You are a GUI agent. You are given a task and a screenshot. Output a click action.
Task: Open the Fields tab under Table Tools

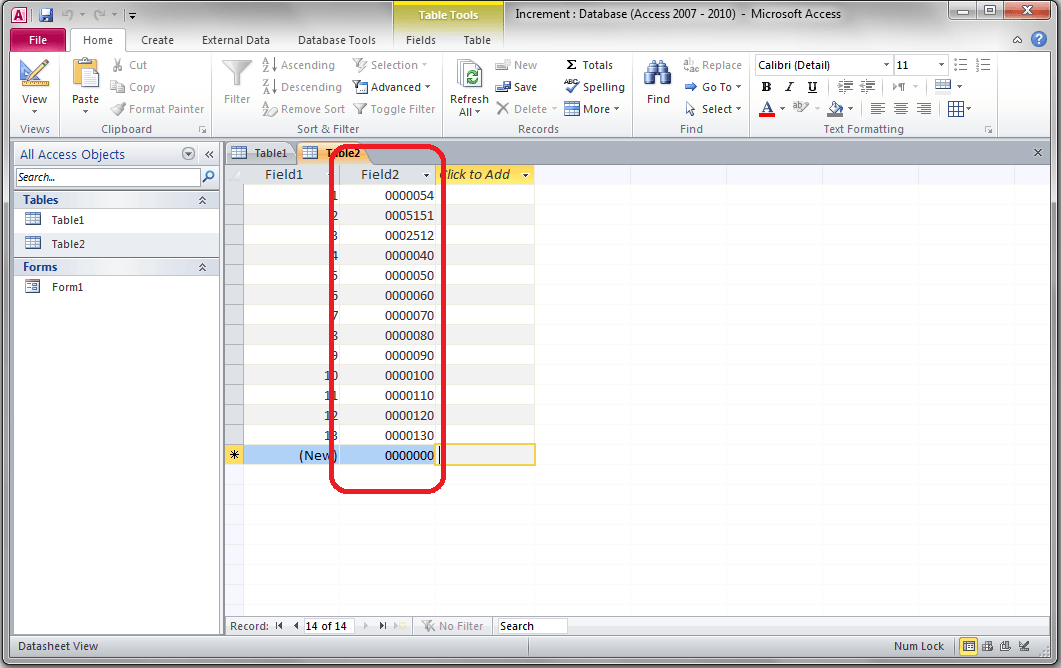pyautogui.click(x=420, y=40)
